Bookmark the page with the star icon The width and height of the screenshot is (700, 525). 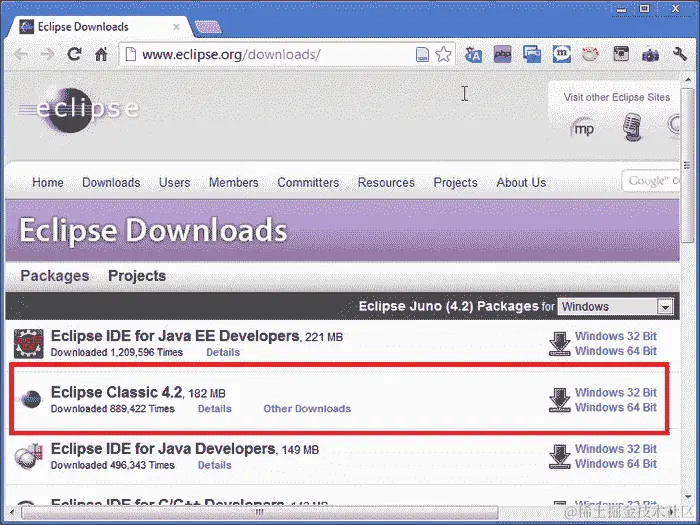pyautogui.click(x=443, y=54)
